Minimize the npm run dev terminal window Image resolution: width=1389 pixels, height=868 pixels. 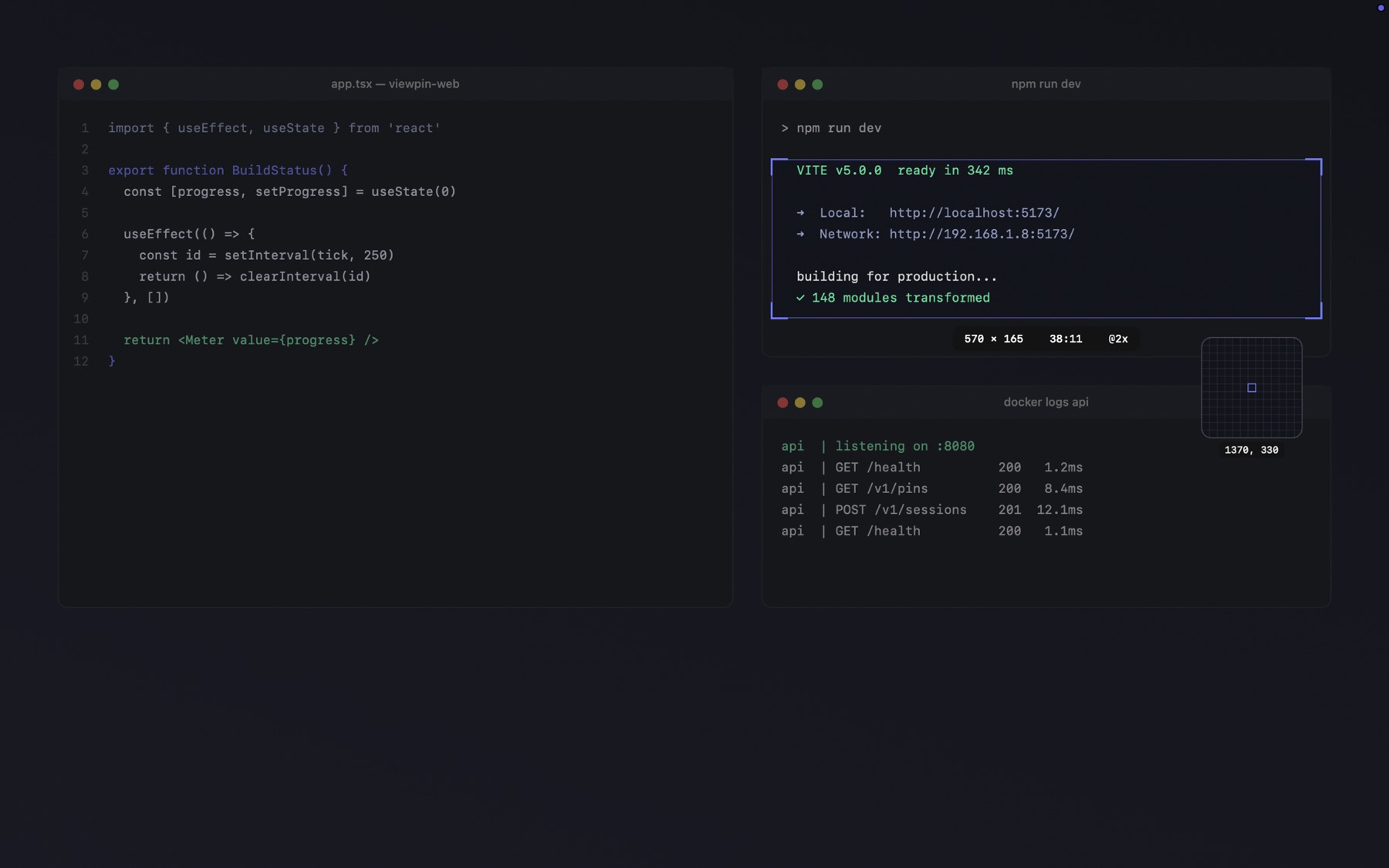(x=800, y=85)
